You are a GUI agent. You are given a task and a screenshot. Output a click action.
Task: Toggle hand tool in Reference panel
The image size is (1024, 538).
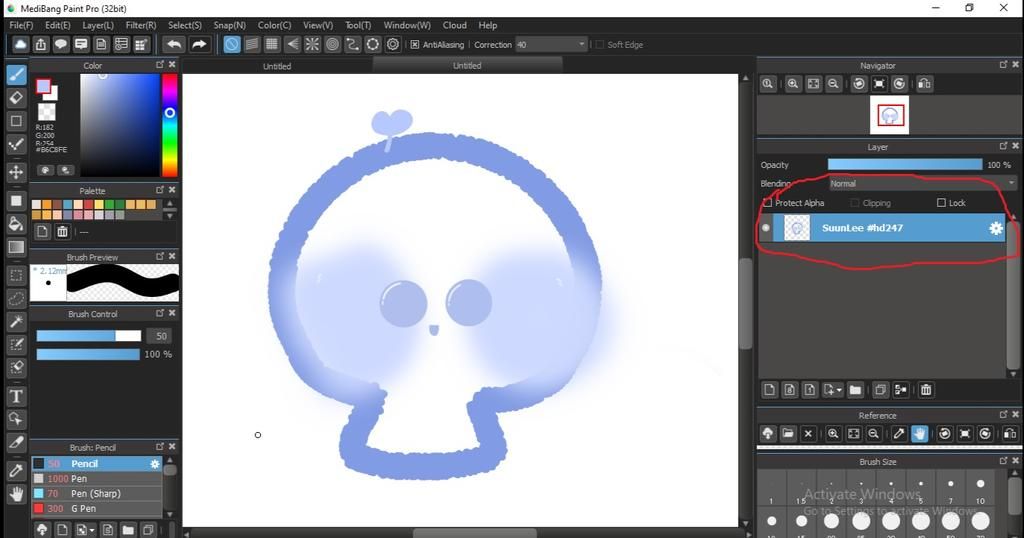coord(920,434)
